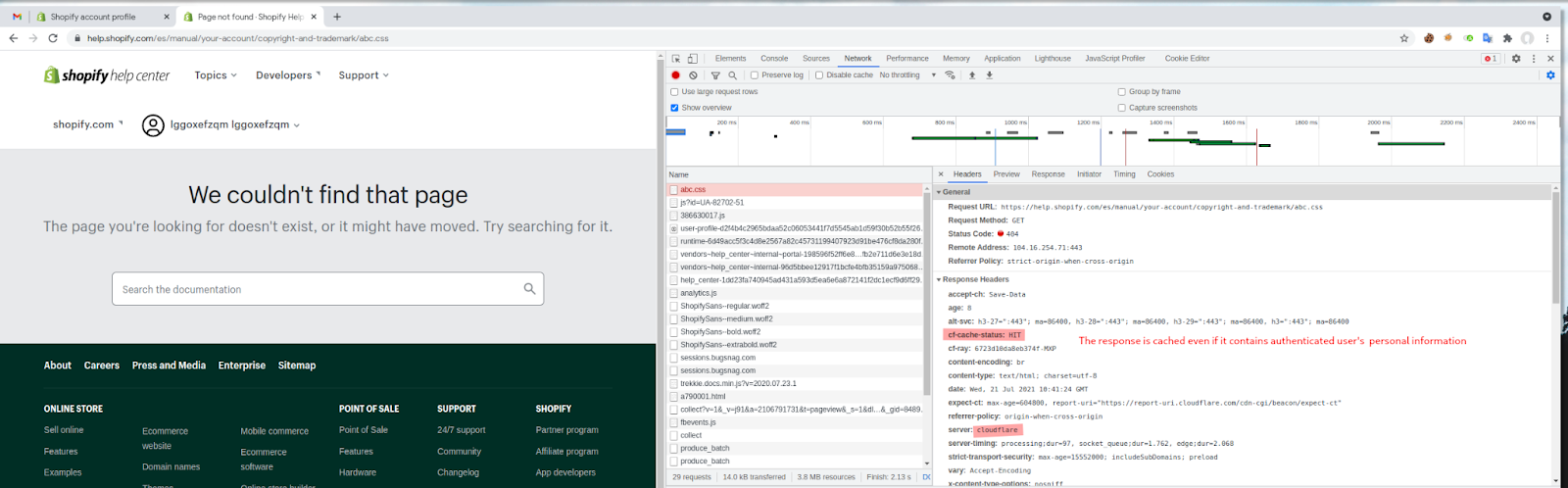1568x488 pixels.
Task: Import HAR file with upload arrow
Action: (x=972, y=75)
